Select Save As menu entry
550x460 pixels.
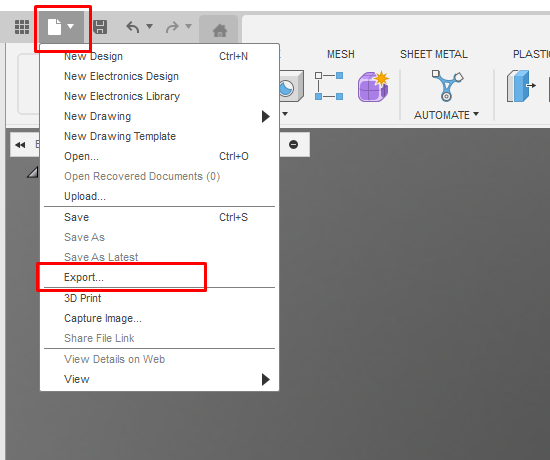pos(159,237)
